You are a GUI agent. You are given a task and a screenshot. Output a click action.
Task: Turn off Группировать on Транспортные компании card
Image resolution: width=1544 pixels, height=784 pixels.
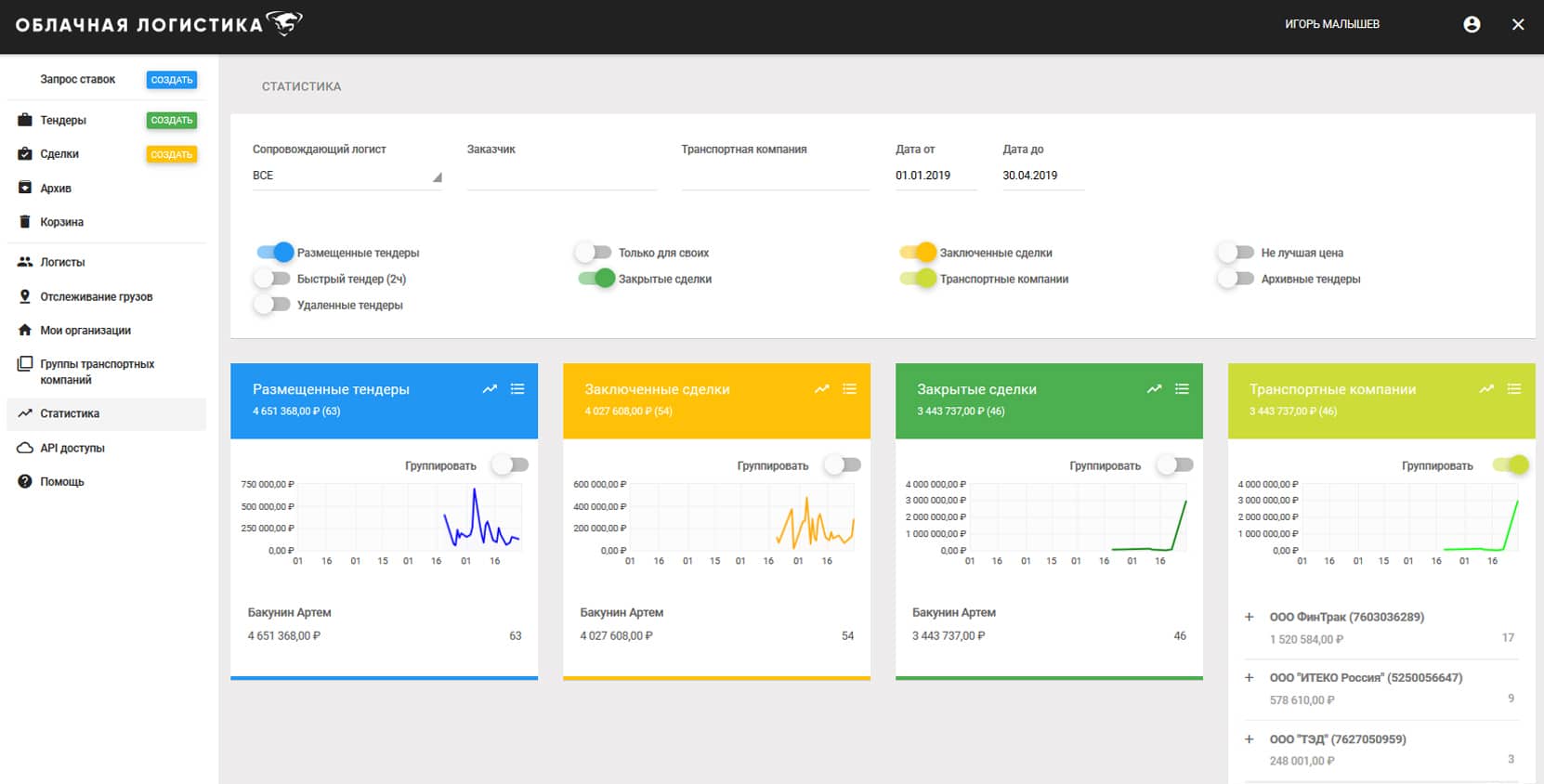tap(1511, 464)
